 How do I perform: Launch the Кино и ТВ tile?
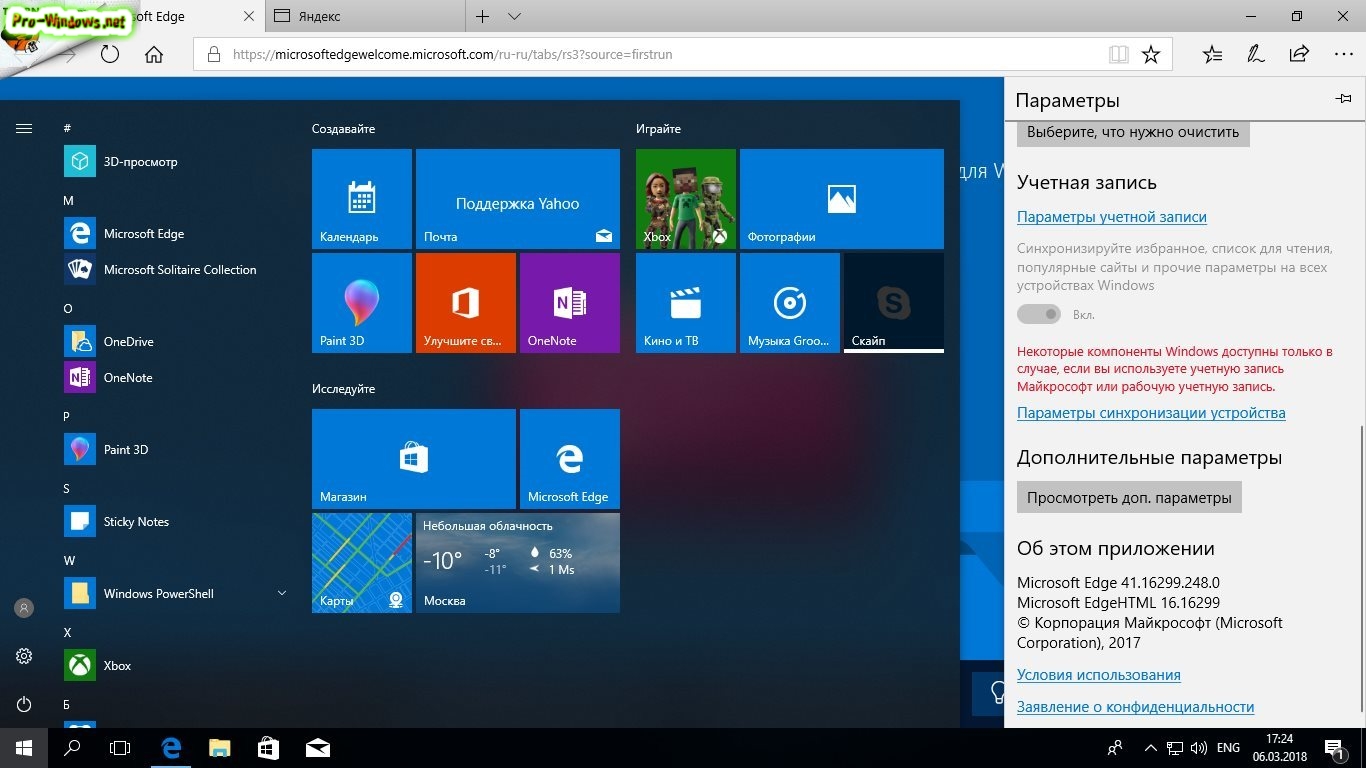coord(686,303)
